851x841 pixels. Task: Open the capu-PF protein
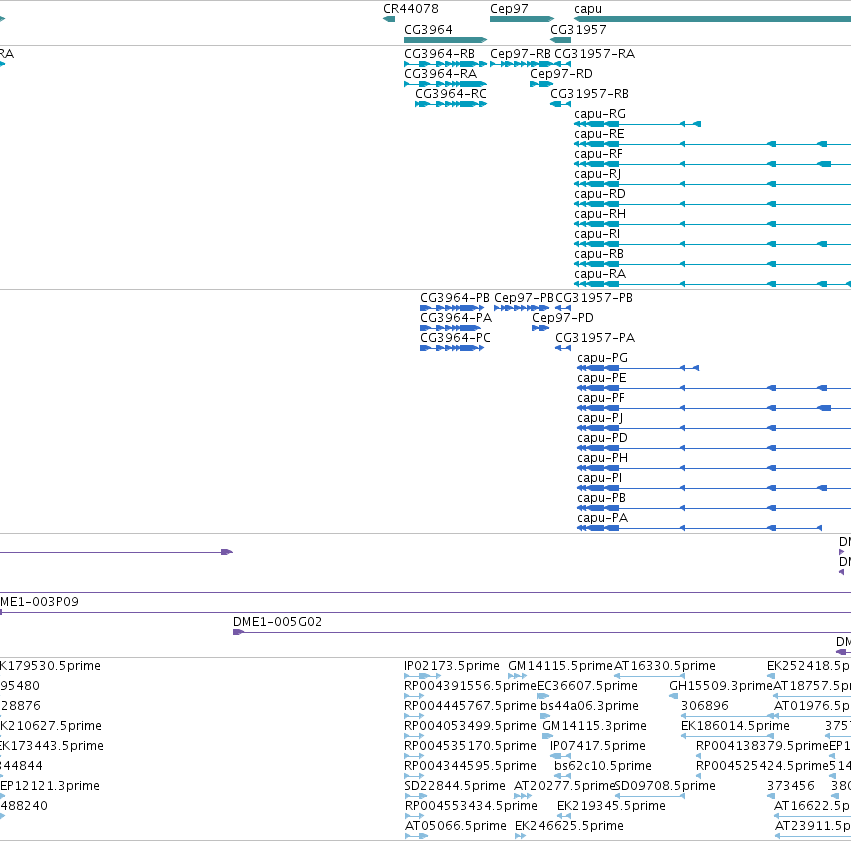(601, 398)
